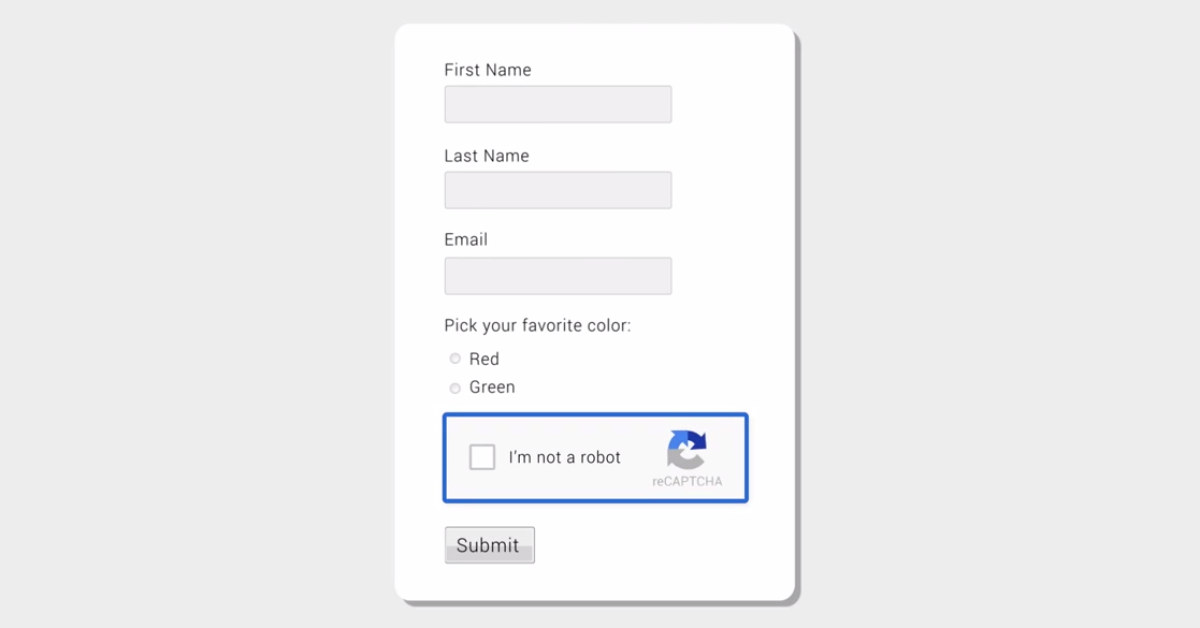Image resolution: width=1200 pixels, height=628 pixels.
Task: Click the I'm not a robot text
Action: coord(564,457)
